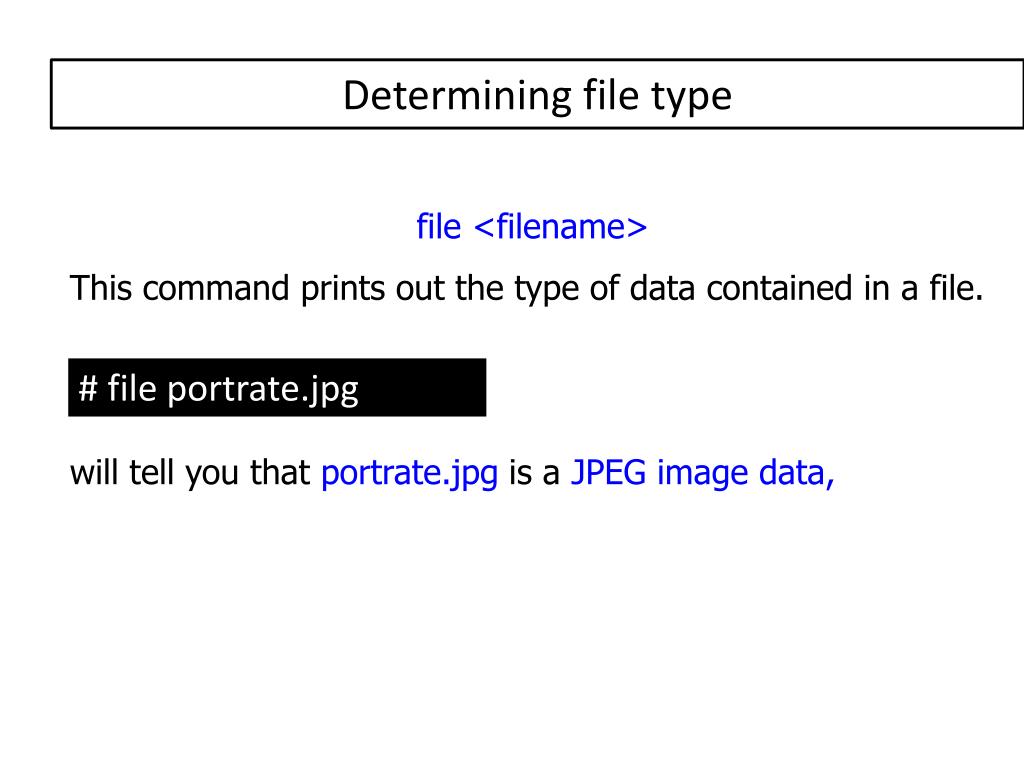Image resolution: width=1024 pixels, height=768 pixels.
Task: Click the word "command" in the description sentence
Action: point(216,288)
